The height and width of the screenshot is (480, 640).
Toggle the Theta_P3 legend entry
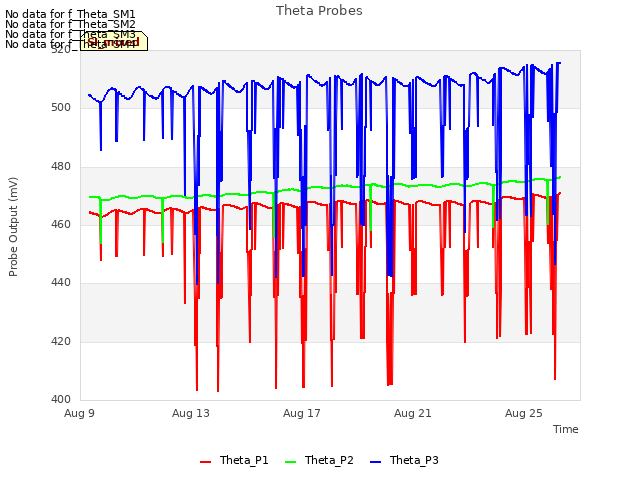pos(404,460)
